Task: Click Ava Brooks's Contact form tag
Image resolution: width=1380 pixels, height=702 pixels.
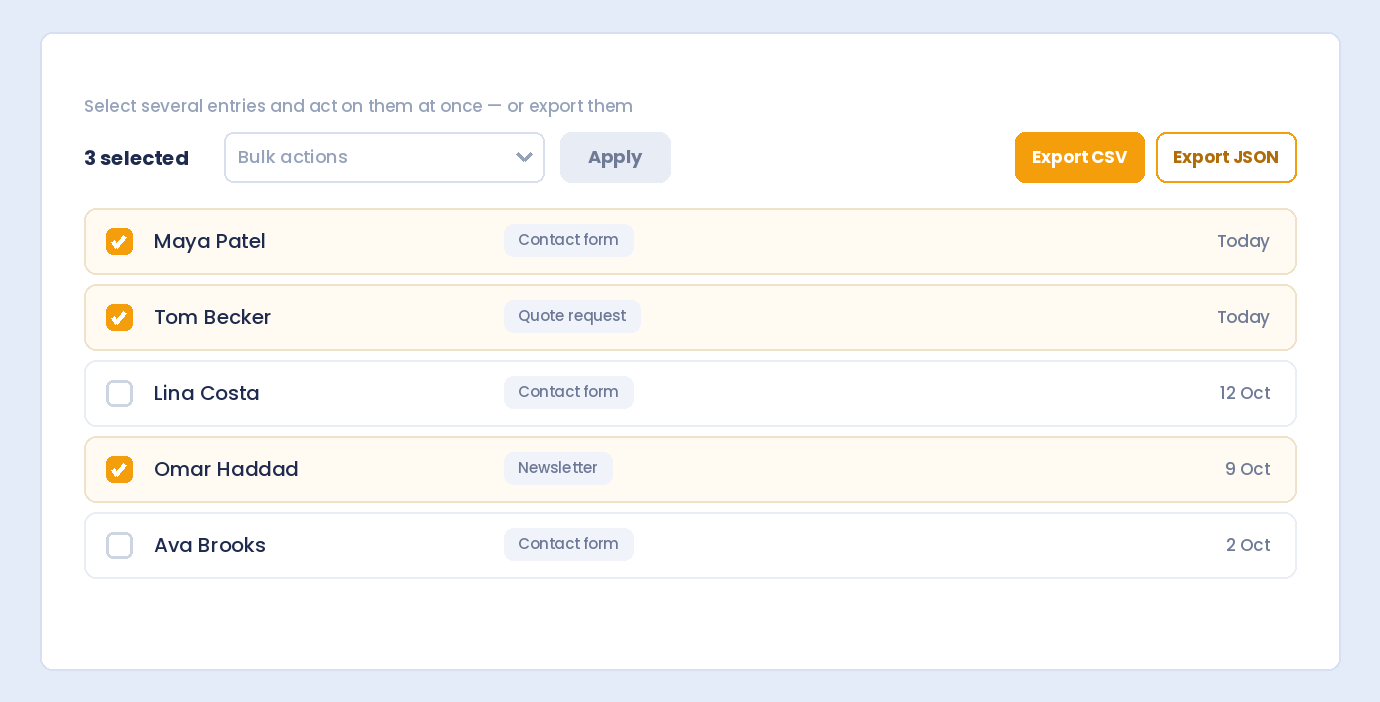Action: 568,544
